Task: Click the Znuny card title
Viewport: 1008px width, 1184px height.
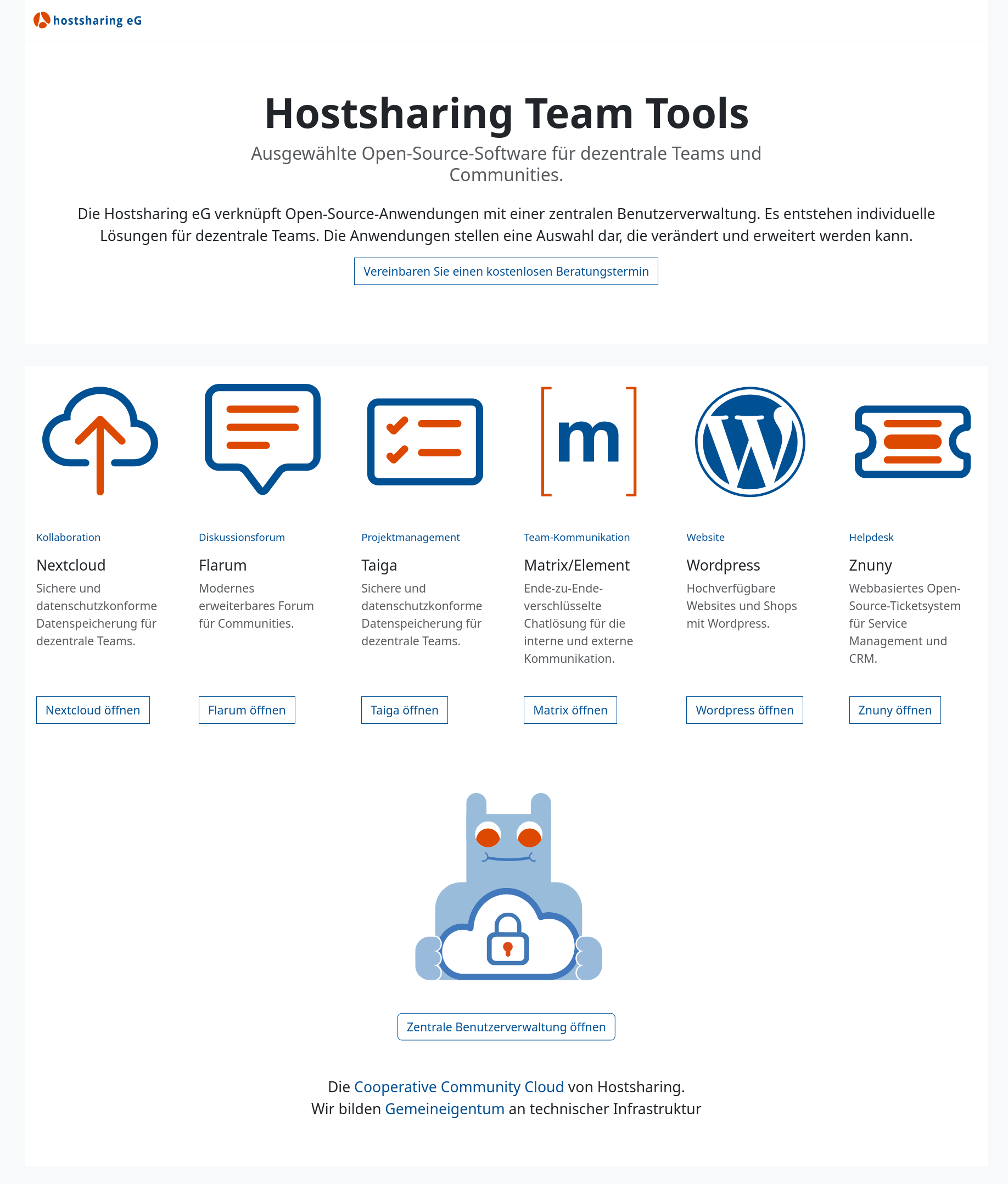Action: coord(870,565)
